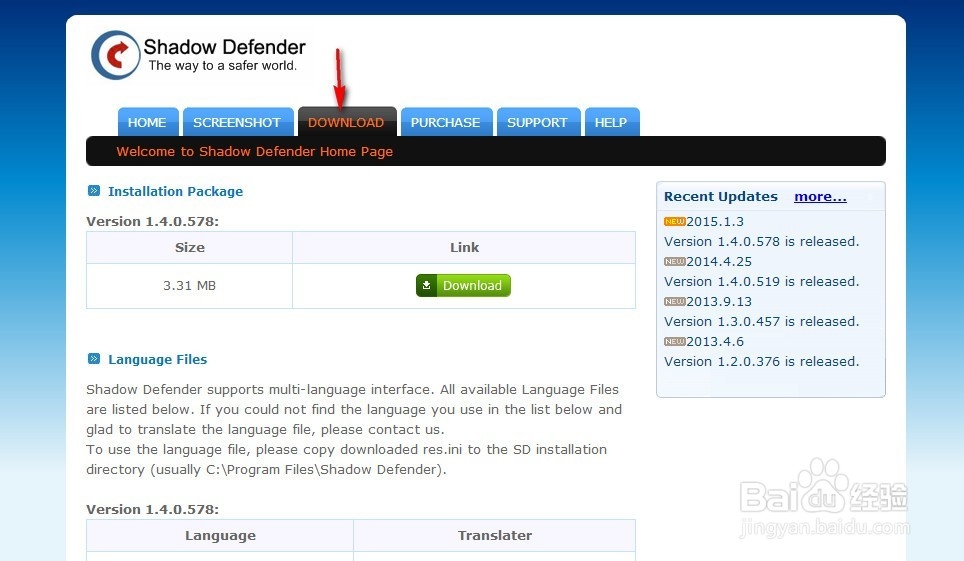Click 'Version 1.3.0.457 is released.' text
The width and height of the screenshot is (964, 561).
coord(761,322)
